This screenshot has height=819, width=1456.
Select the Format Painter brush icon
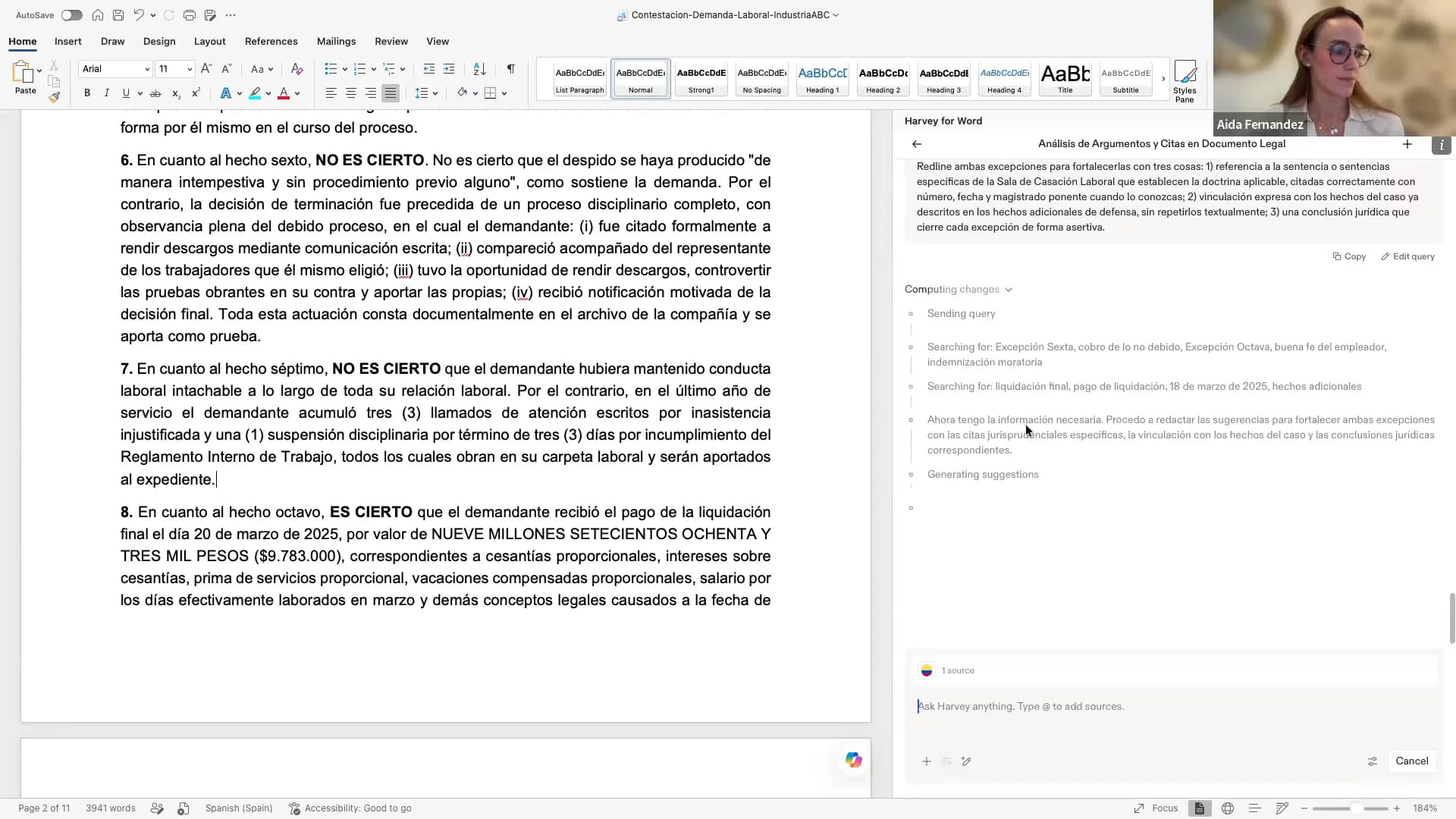(54, 97)
